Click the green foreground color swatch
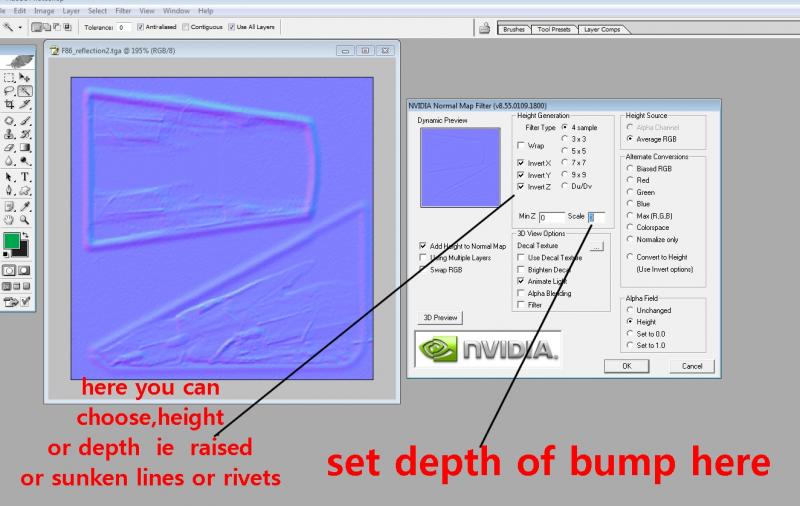The width and height of the screenshot is (800, 506). pyautogui.click(x=11, y=241)
